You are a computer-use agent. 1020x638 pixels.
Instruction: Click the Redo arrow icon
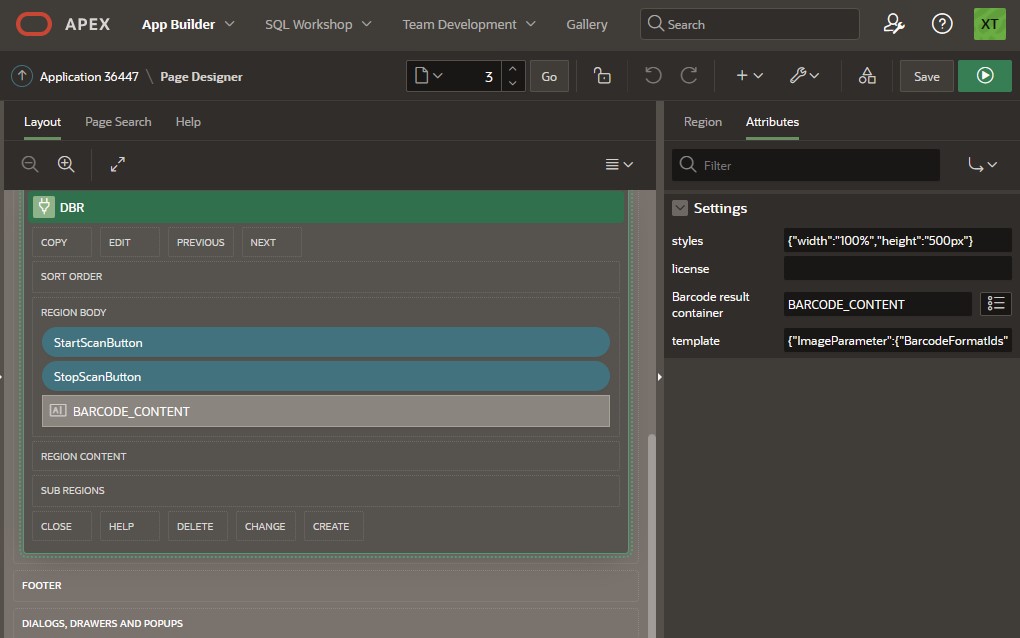tap(689, 76)
